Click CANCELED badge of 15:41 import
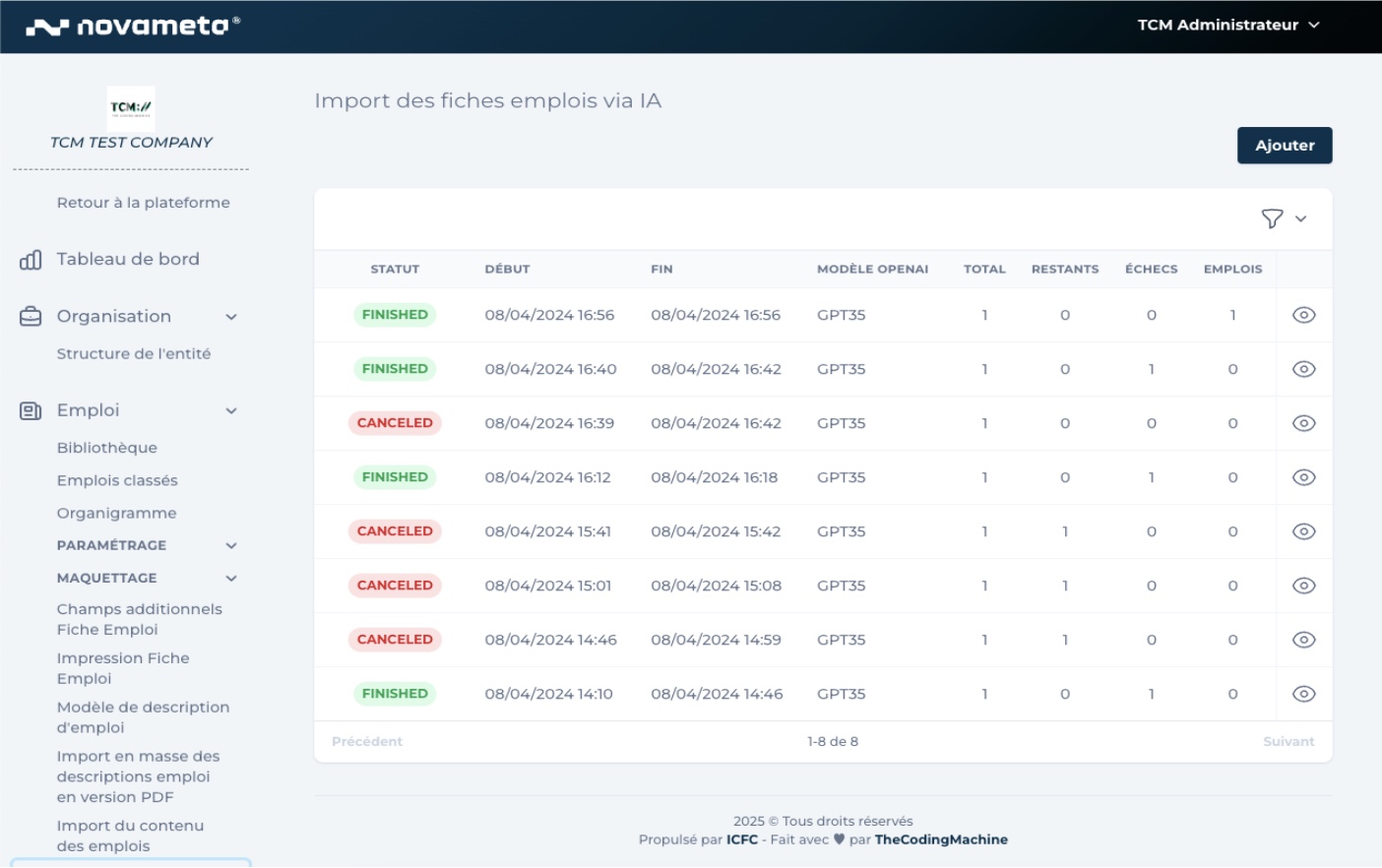This screenshot has width=1382, height=868. (x=395, y=531)
